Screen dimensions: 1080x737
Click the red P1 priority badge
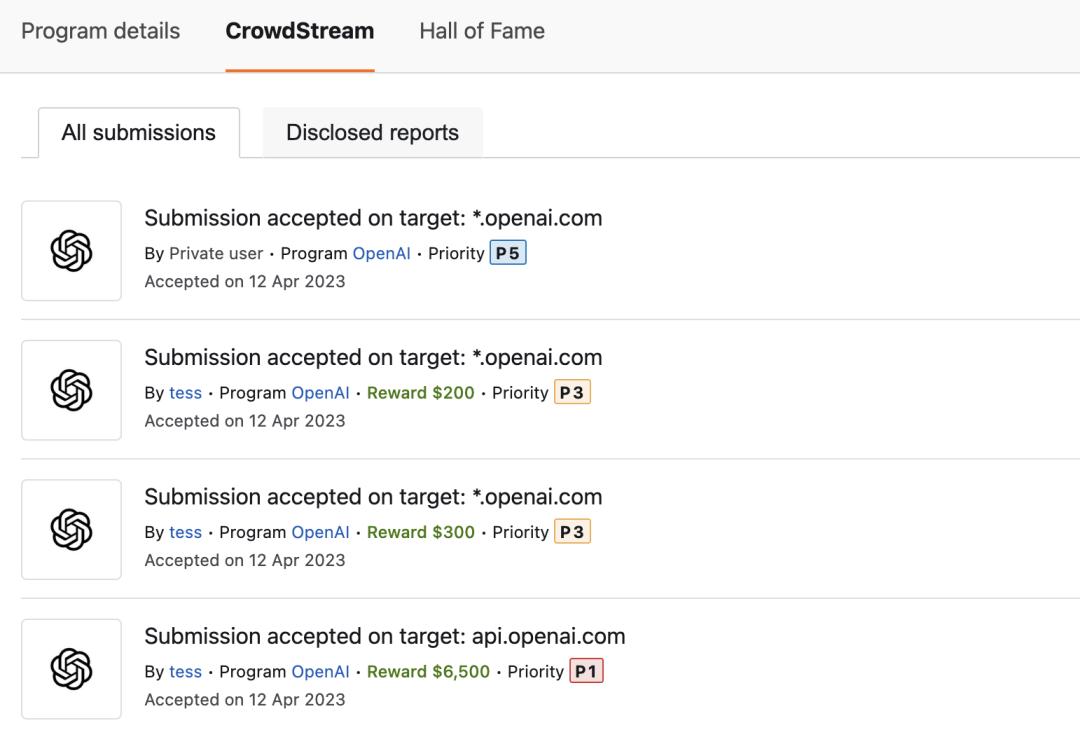coord(586,672)
